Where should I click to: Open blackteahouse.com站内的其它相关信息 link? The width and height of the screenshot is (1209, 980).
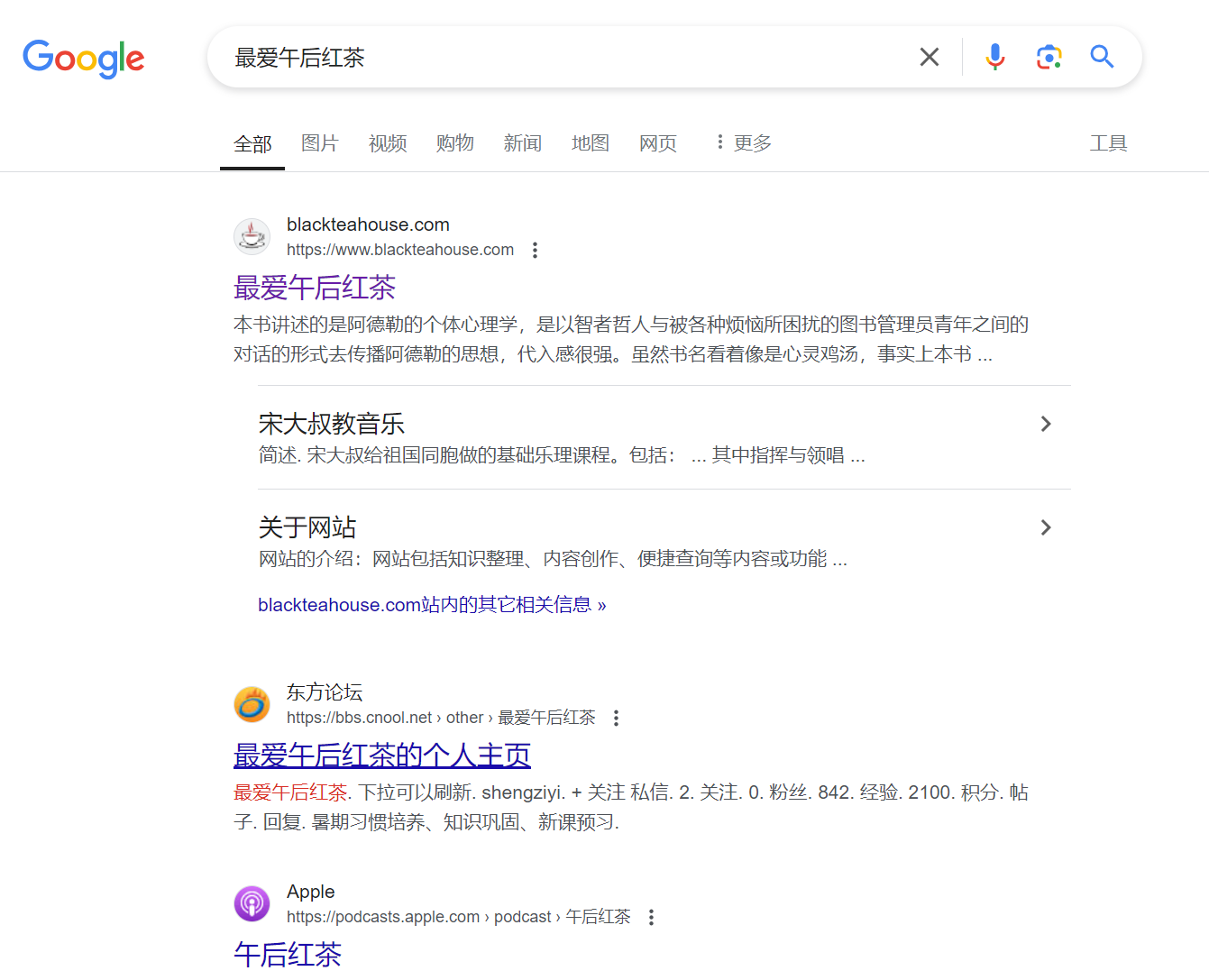[432, 605]
